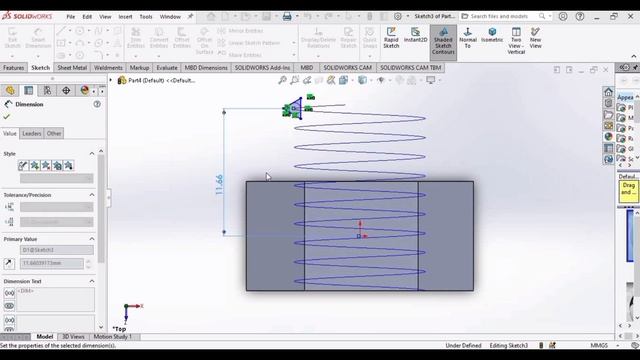Expand the Part4 flyout tree arrow

(111, 80)
